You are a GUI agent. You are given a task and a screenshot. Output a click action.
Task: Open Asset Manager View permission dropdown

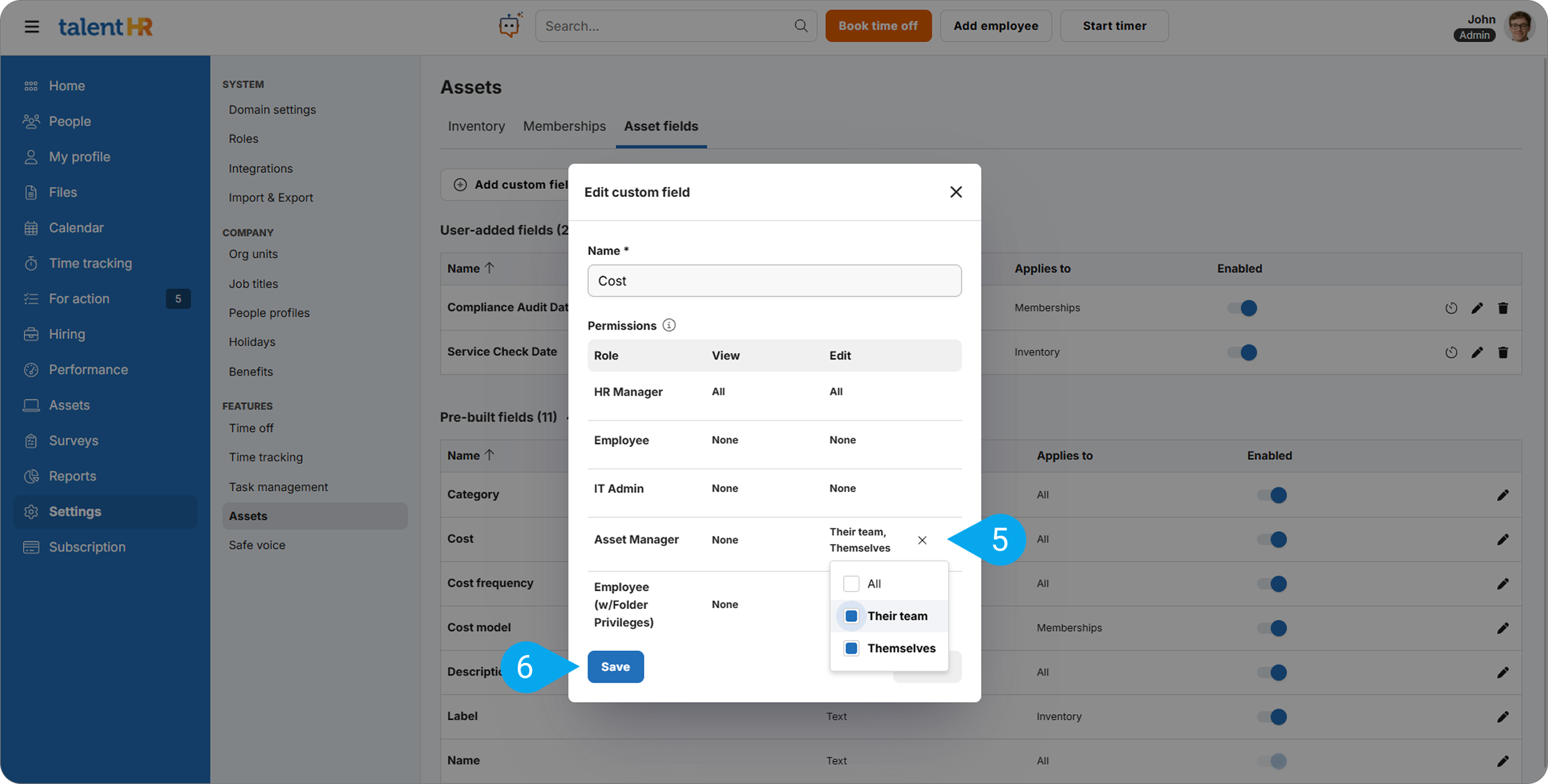(x=725, y=540)
